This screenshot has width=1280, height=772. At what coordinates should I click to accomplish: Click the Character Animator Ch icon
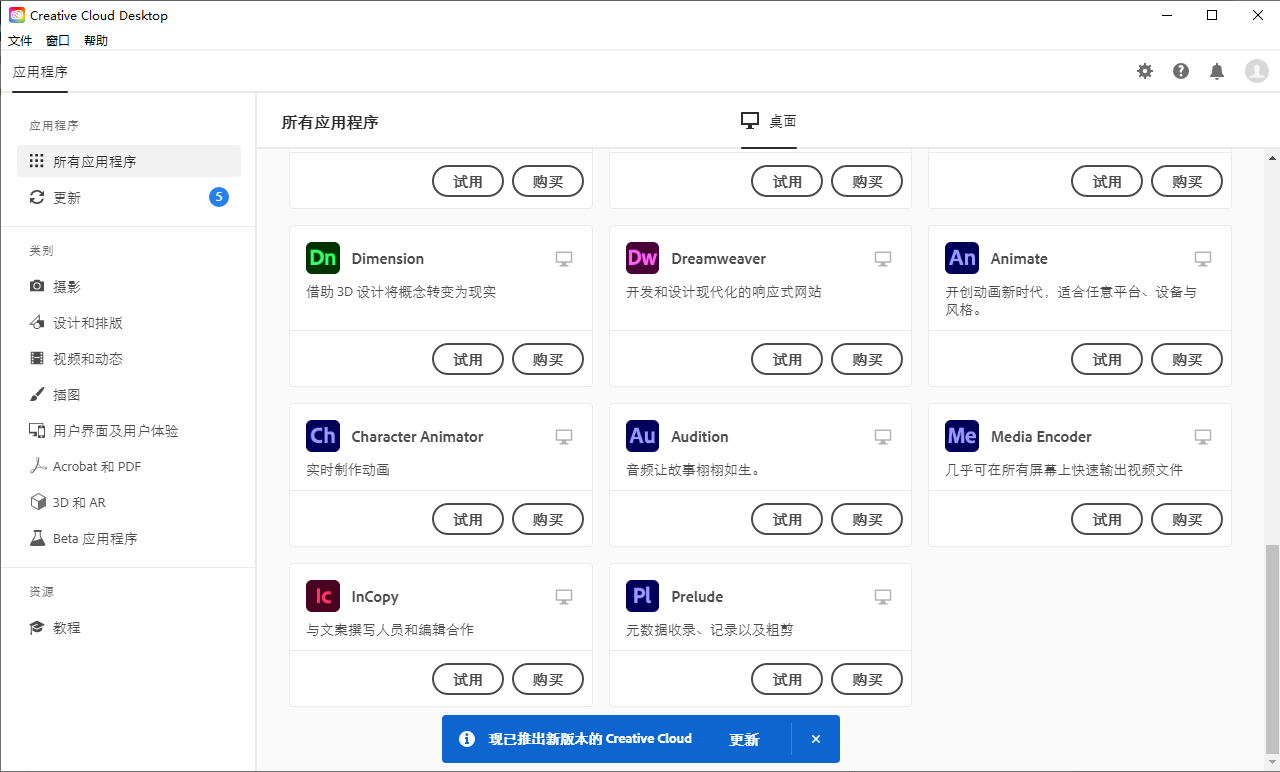[323, 436]
